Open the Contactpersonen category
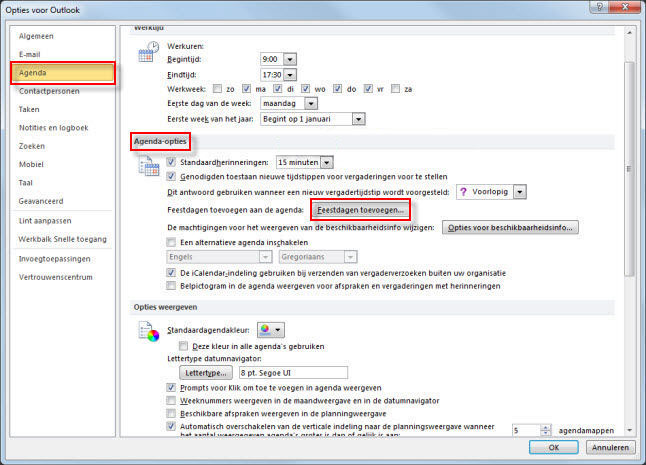 tap(49, 91)
